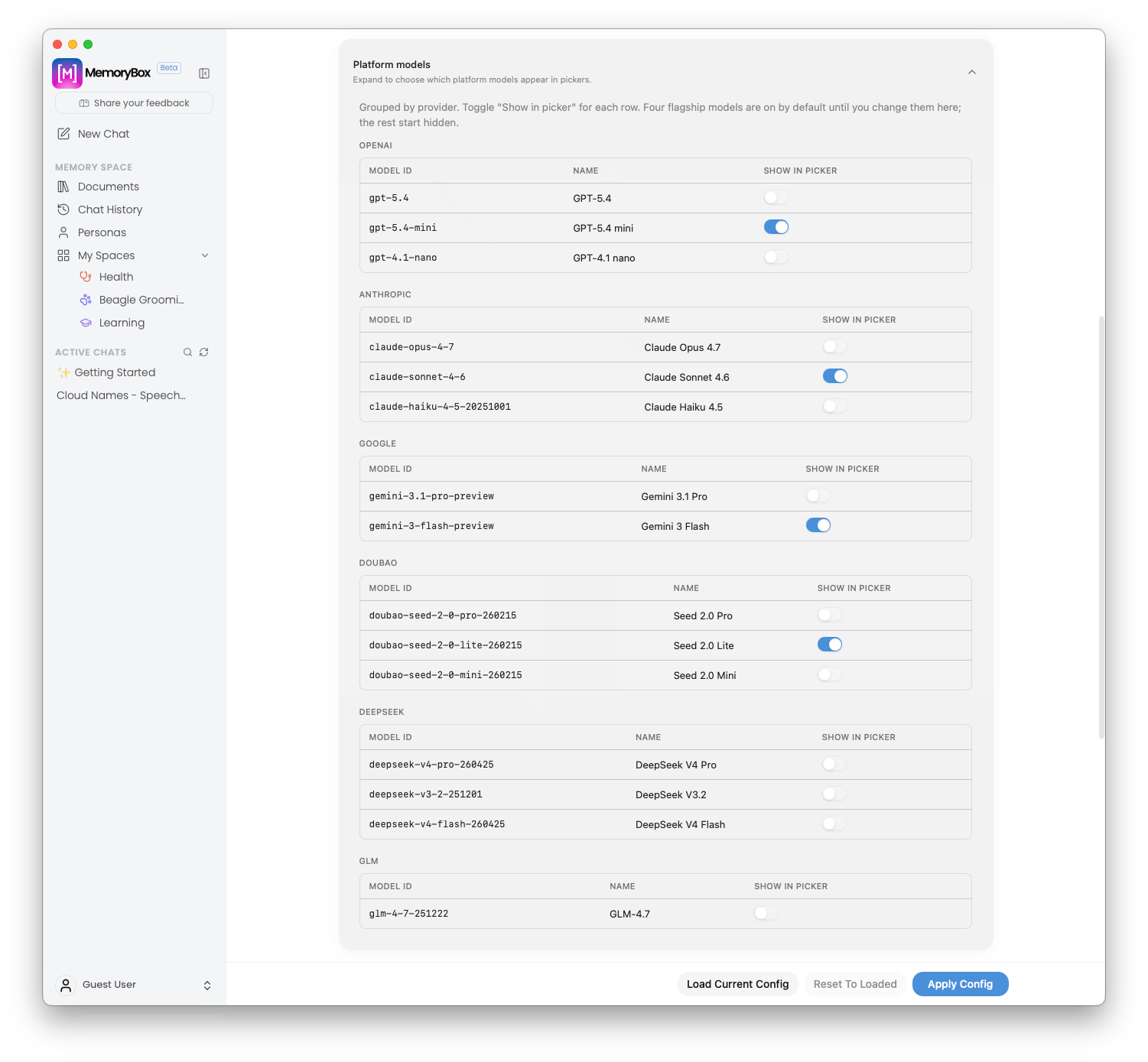Click model ID gemini-3.1-pro-preview

click(431, 496)
